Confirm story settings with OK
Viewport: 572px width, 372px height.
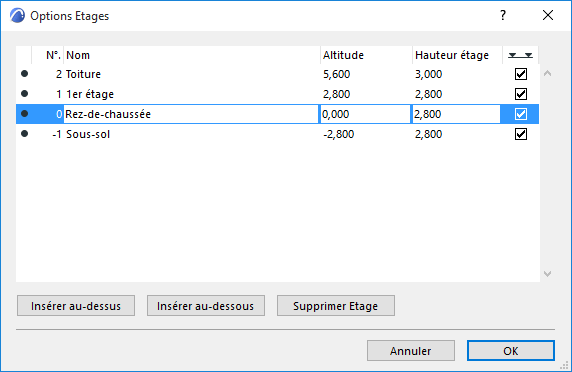[511, 351]
